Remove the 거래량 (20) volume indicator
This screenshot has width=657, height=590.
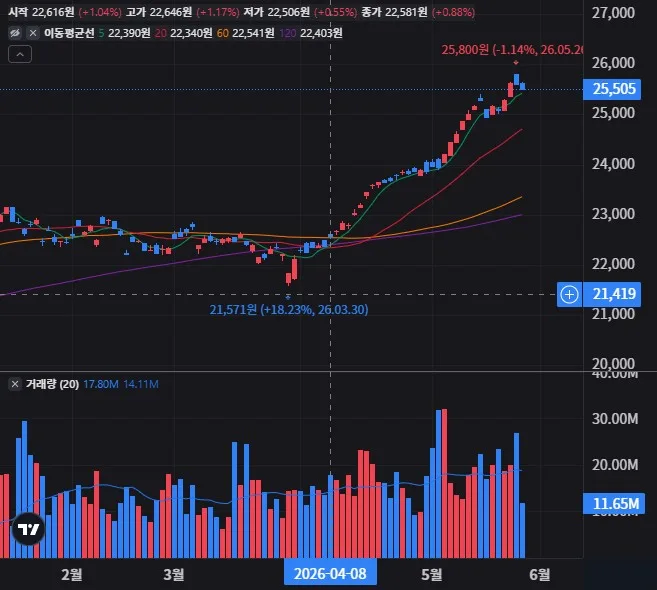[15, 384]
